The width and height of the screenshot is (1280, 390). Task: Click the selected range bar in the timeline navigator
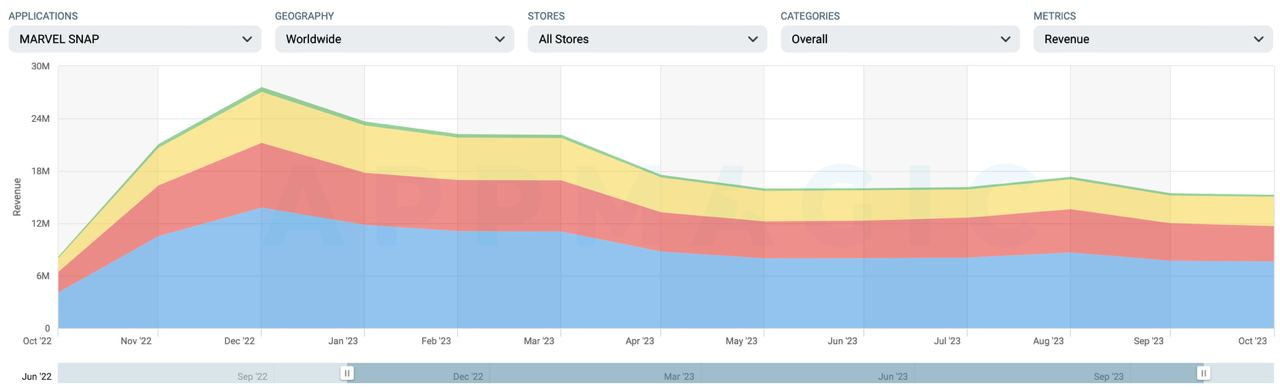pos(775,373)
